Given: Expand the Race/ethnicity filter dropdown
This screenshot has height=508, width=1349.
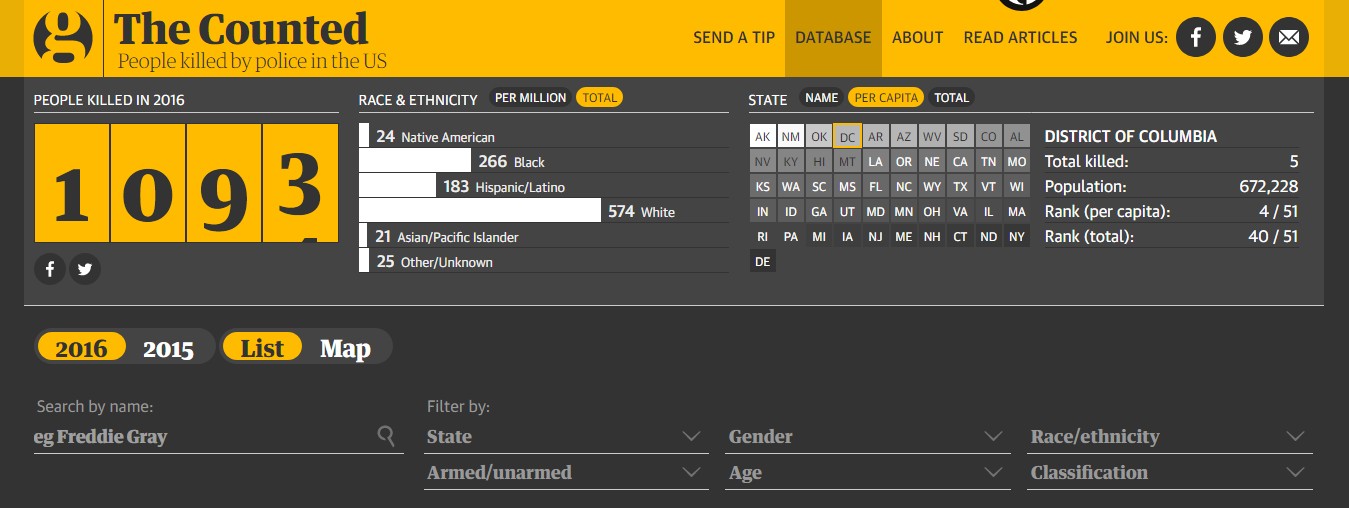Looking at the screenshot, I should coord(1170,437).
